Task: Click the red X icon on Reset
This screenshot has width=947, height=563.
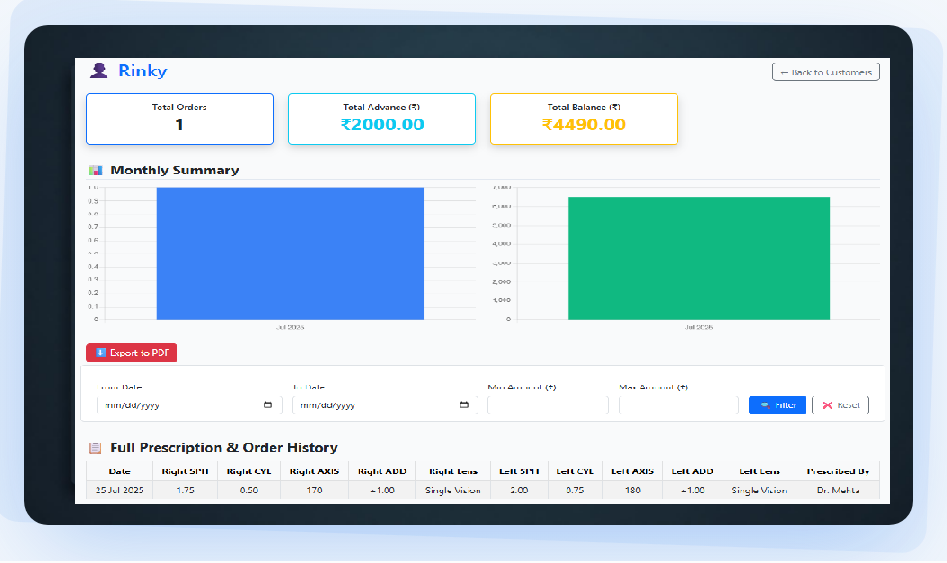Action: (x=827, y=405)
